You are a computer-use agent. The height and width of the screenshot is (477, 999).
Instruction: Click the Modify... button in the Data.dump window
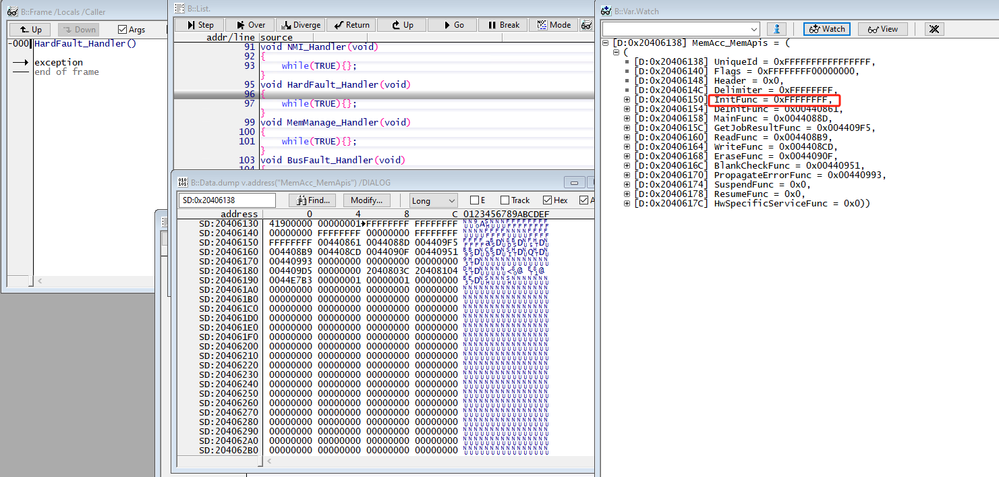point(366,201)
